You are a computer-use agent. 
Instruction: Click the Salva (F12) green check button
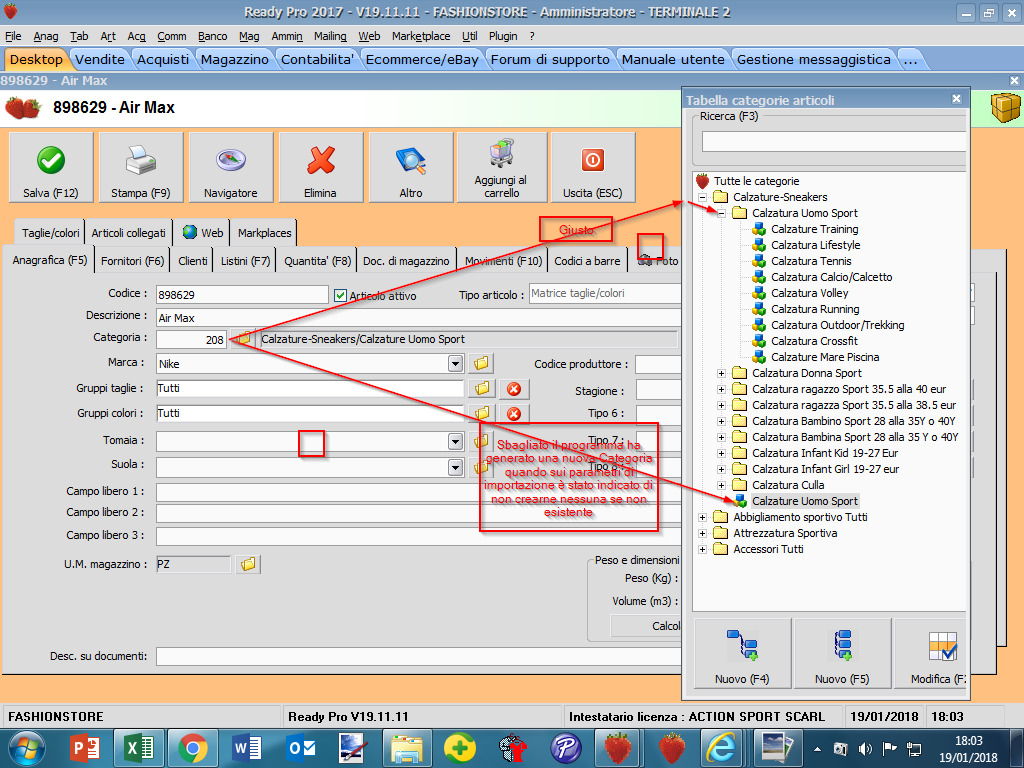(x=51, y=167)
